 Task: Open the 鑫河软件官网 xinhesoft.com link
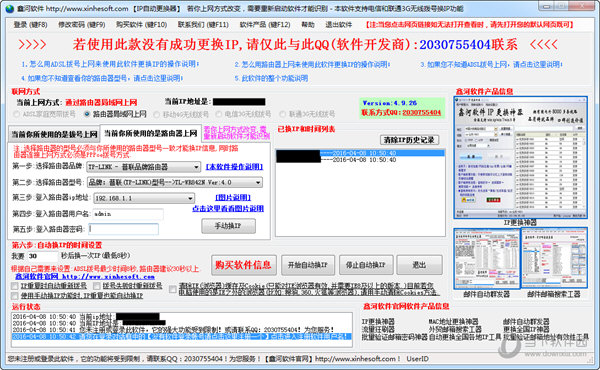click(x=85, y=276)
